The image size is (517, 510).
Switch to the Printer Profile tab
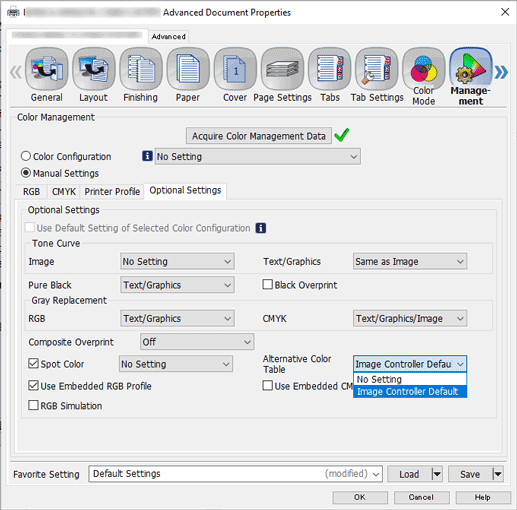coord(112,191)
